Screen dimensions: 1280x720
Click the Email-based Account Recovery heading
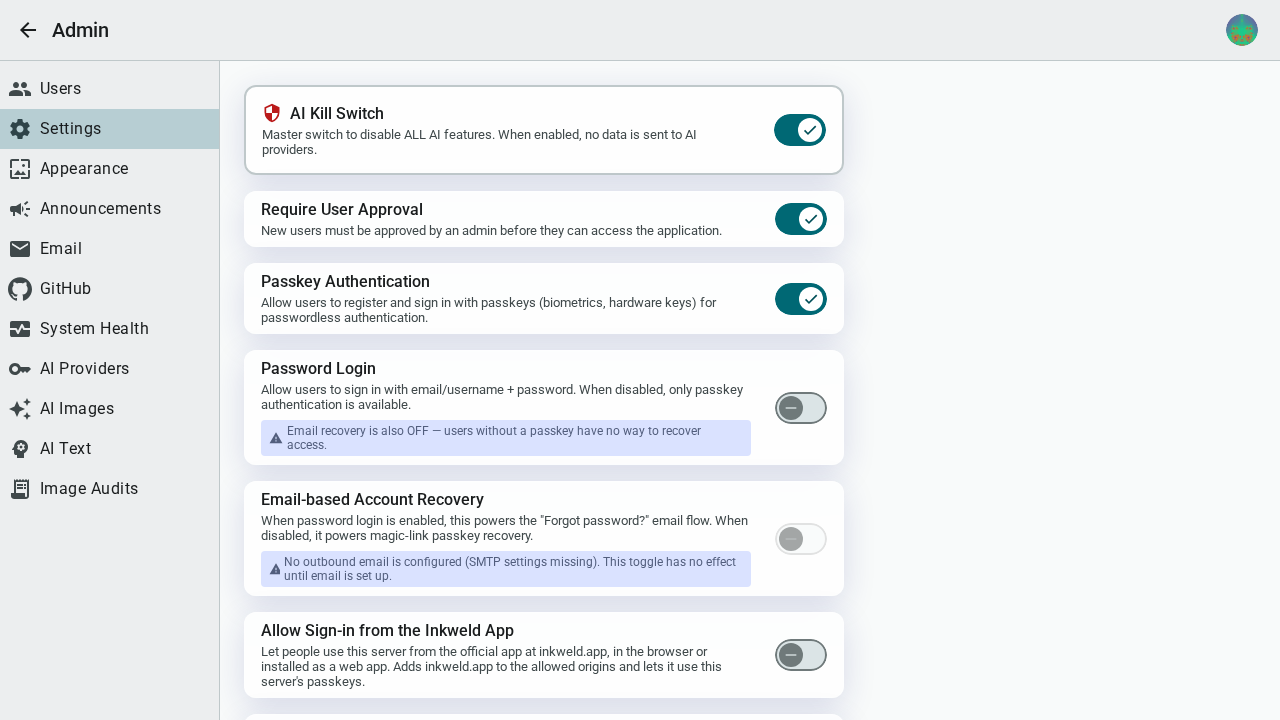pos(372,500)
